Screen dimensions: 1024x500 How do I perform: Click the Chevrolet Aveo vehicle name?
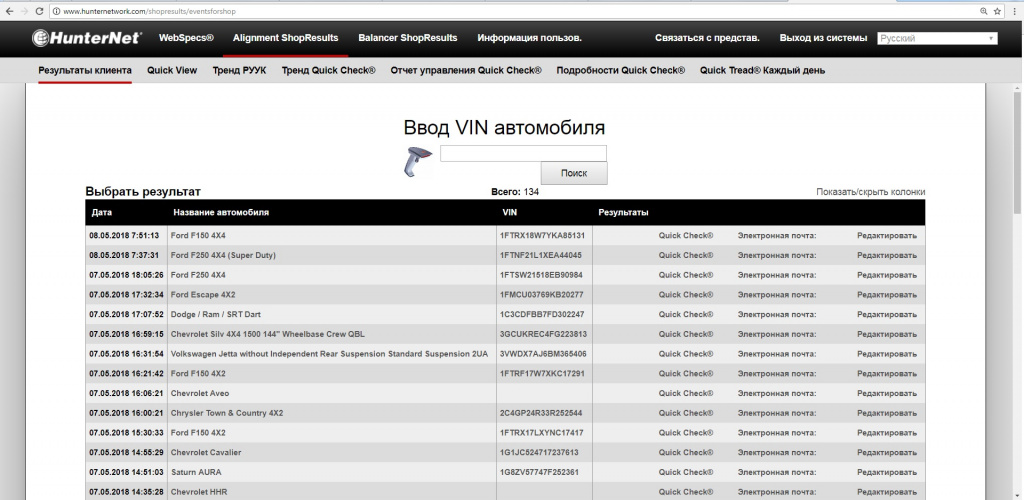[200, 393]
